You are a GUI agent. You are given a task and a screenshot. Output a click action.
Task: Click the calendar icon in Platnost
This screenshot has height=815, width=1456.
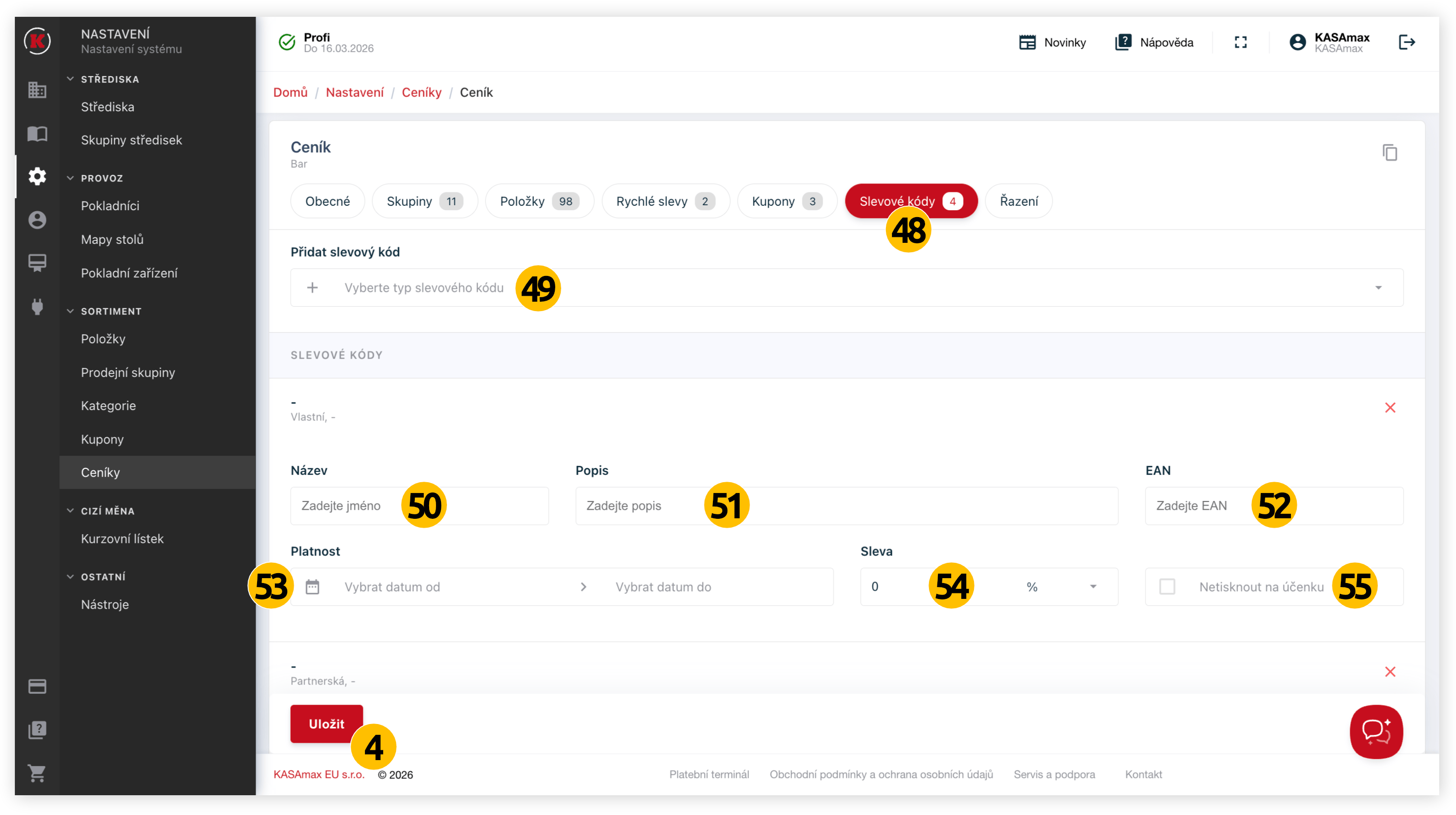pyautogui.click(x=312, y=587)
